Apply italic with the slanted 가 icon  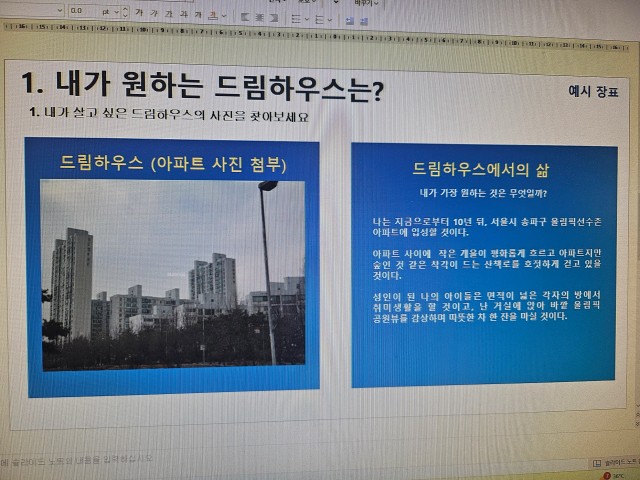point(154,13)
